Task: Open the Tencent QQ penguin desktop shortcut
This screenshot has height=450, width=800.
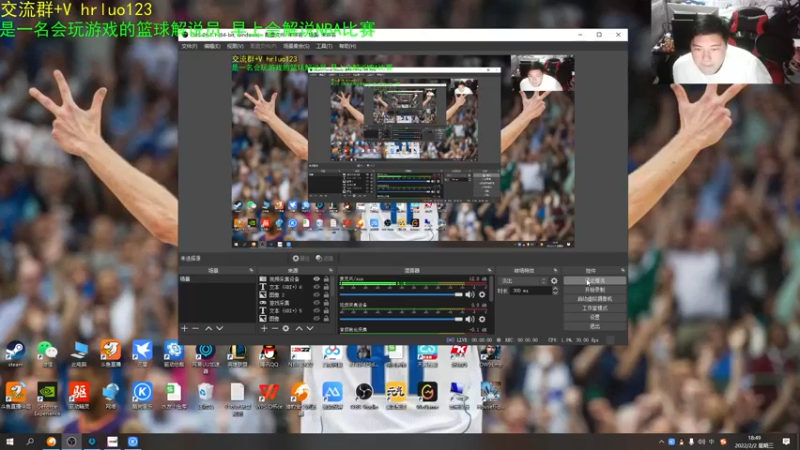Action: (268, 355)
